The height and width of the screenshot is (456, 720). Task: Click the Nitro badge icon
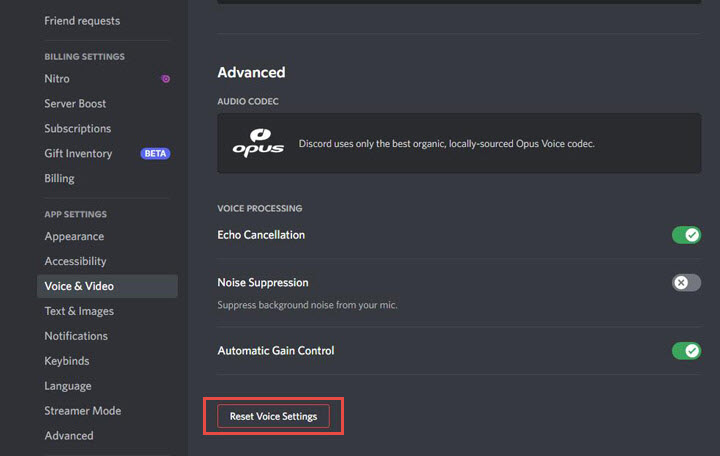pyautogui.click(x=166, y=79)
